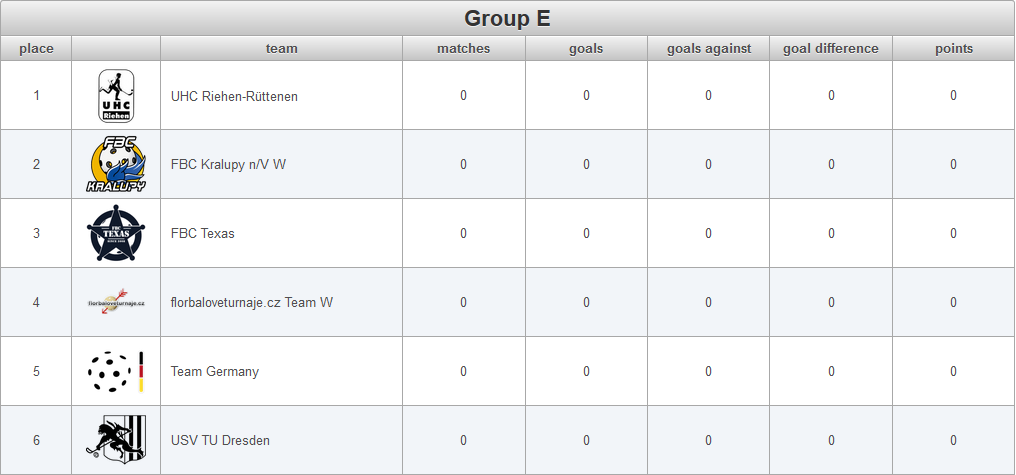Click the Group E title bar

[508, 18]
